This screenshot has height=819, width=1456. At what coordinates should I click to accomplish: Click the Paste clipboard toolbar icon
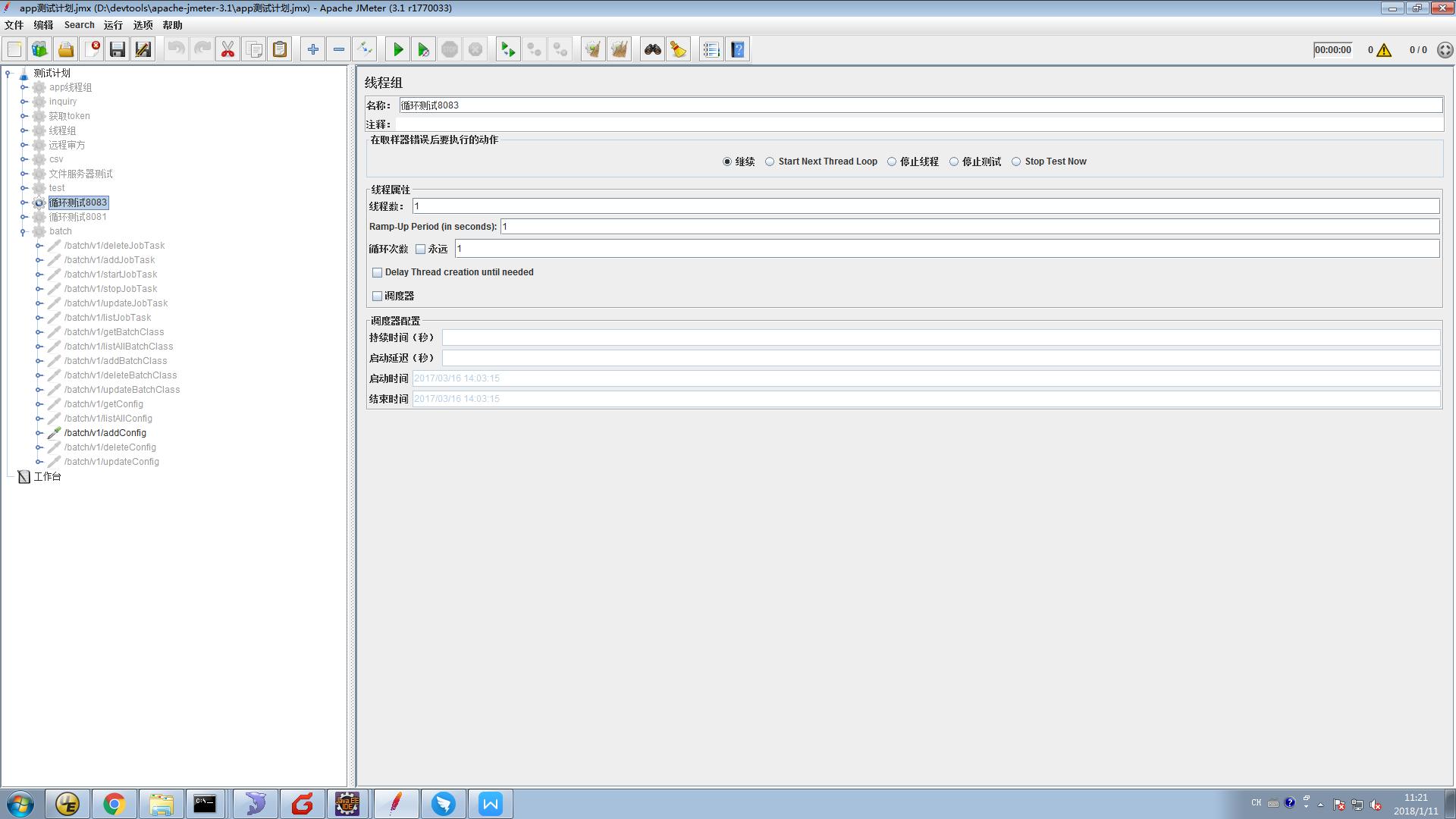[x=279, y=49]
